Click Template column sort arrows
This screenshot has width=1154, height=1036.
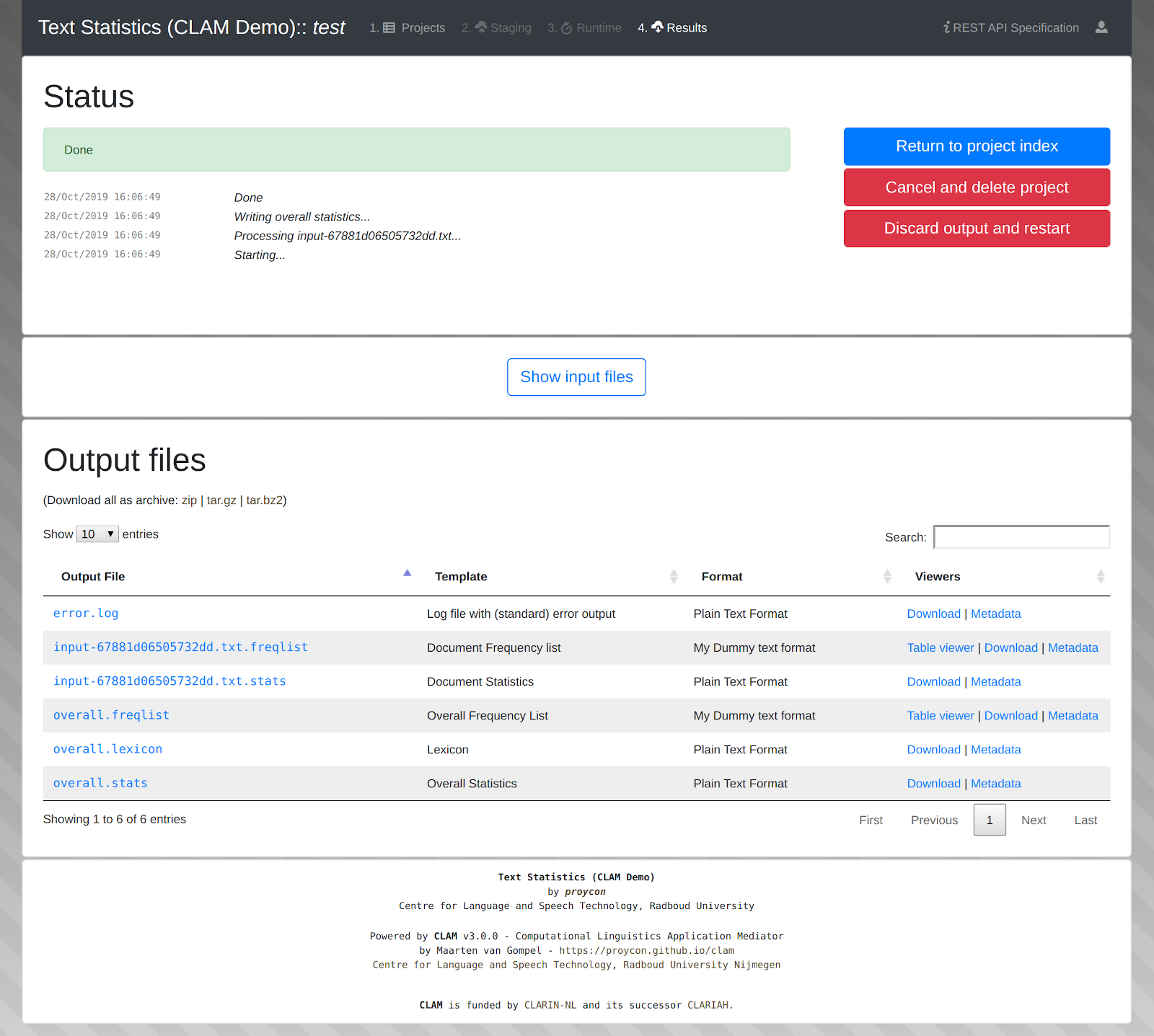(x=674, y=576)
